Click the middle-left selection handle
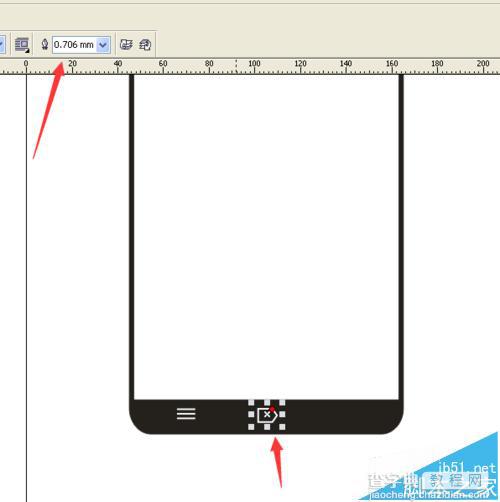The image size is (500, 502). pyautogui.click(x=251, y=414)
